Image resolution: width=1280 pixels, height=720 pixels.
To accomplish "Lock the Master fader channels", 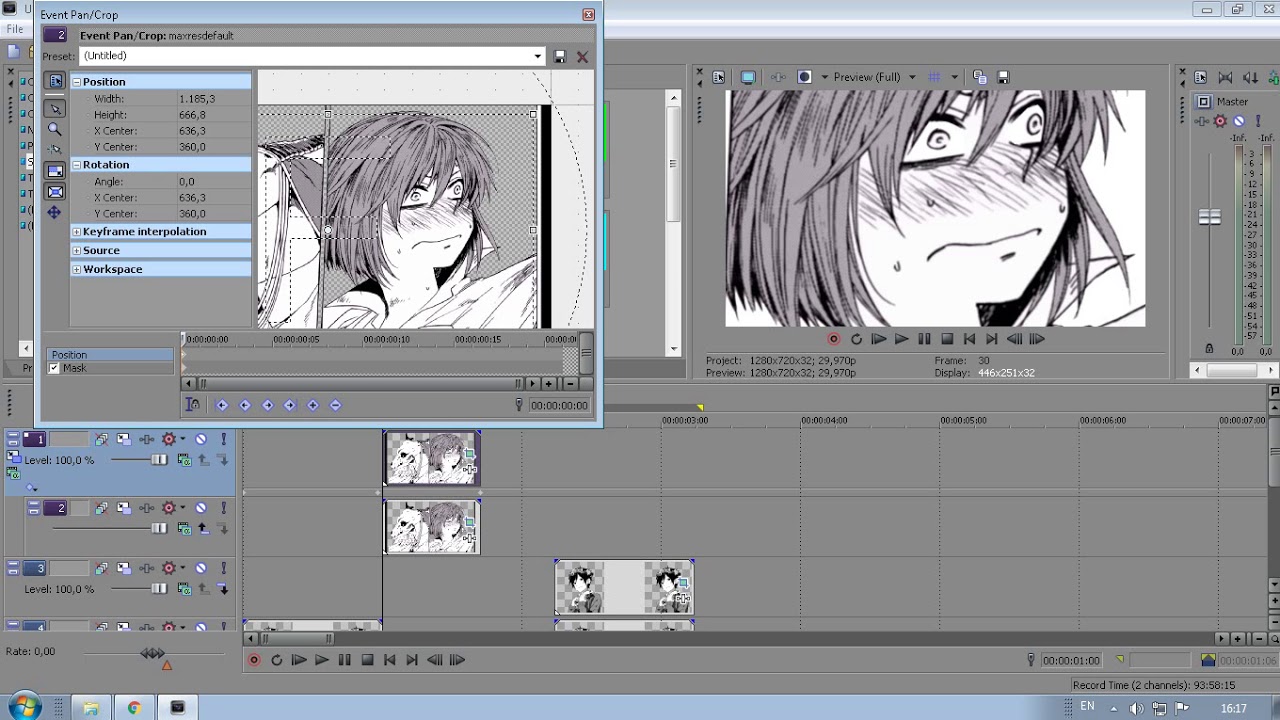I will tap(1209, 349).
